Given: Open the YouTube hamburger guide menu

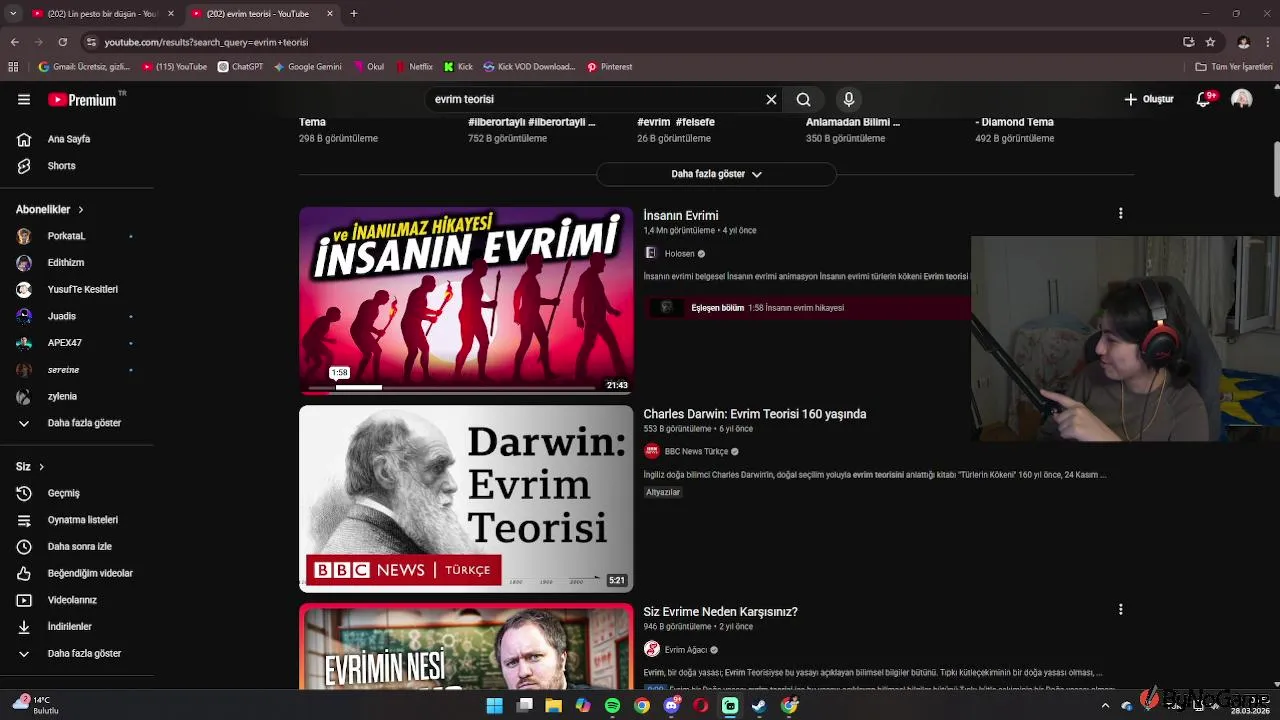Looking at the screenshot, I should tap(24, 99).
